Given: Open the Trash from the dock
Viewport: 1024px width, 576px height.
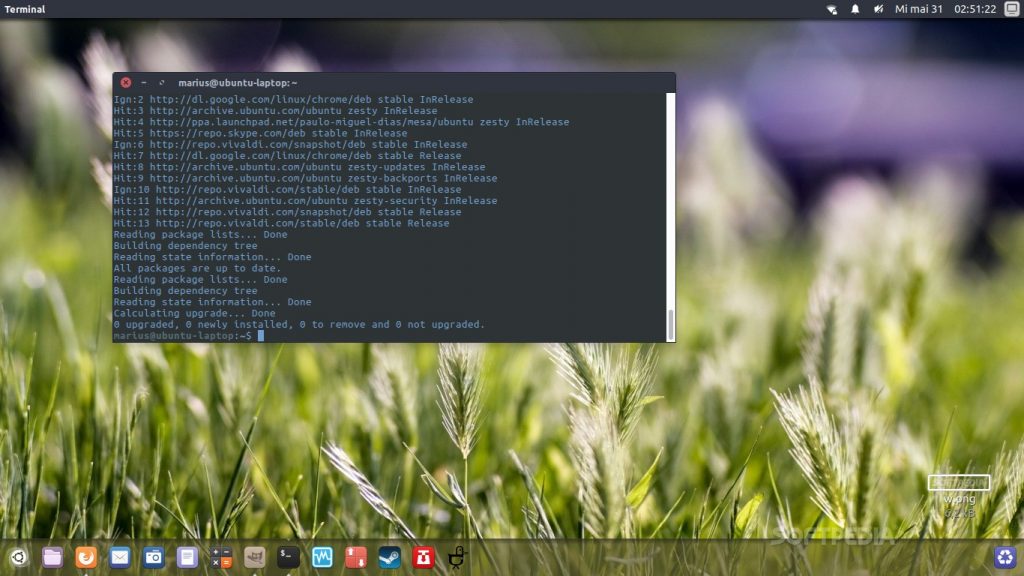Looking at the screenshot, I should tap(1004, 557).
